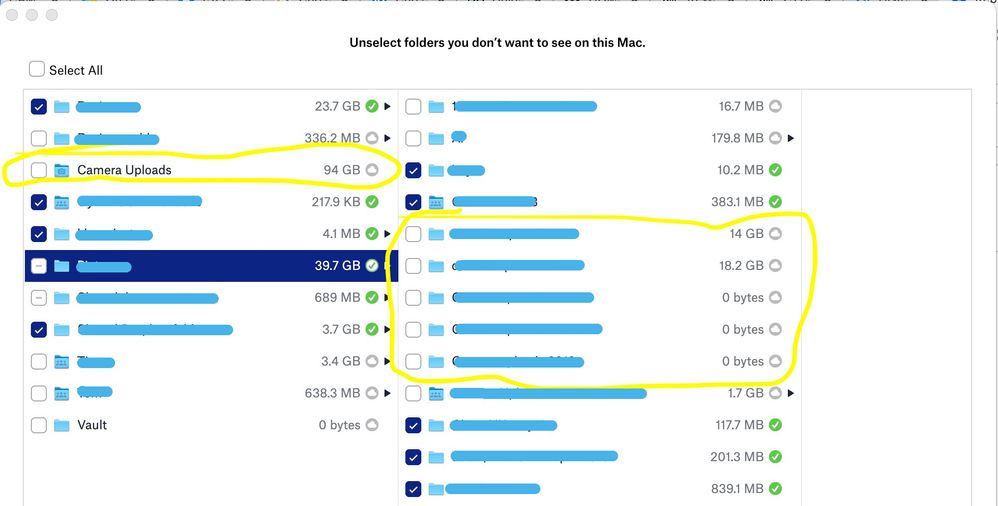
Task: Click the green synced icon beside 23.7 GB
Action: tap(372, 106)
